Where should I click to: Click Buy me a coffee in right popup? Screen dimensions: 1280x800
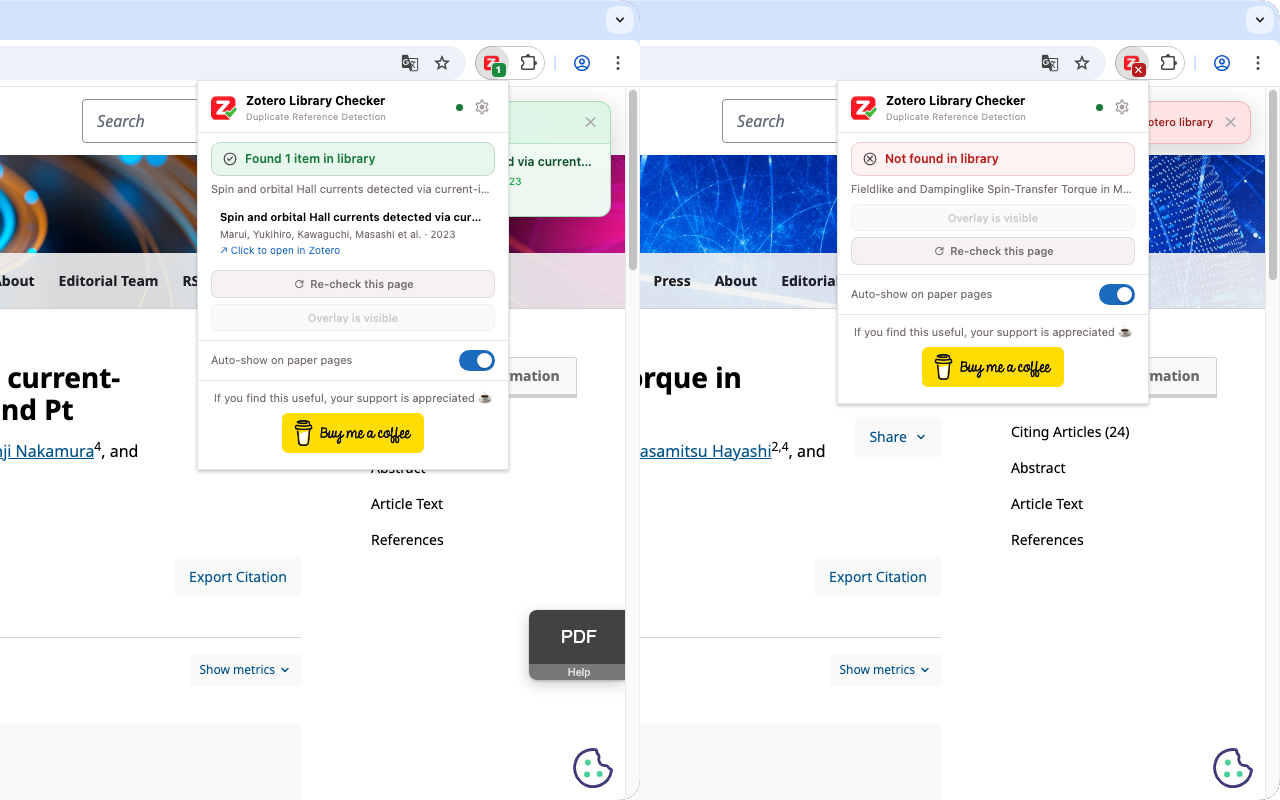993,368
